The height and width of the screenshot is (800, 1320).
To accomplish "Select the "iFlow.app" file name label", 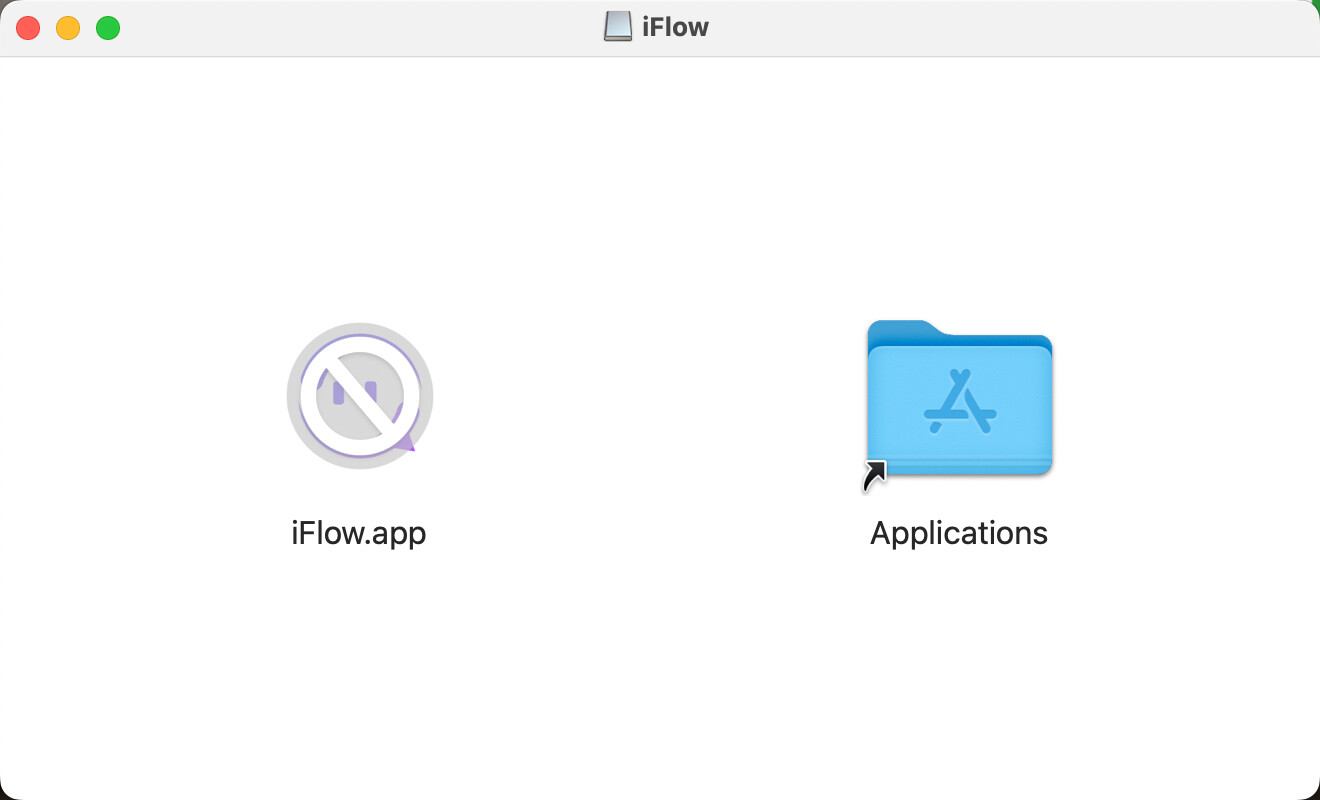I will [359, 533].
